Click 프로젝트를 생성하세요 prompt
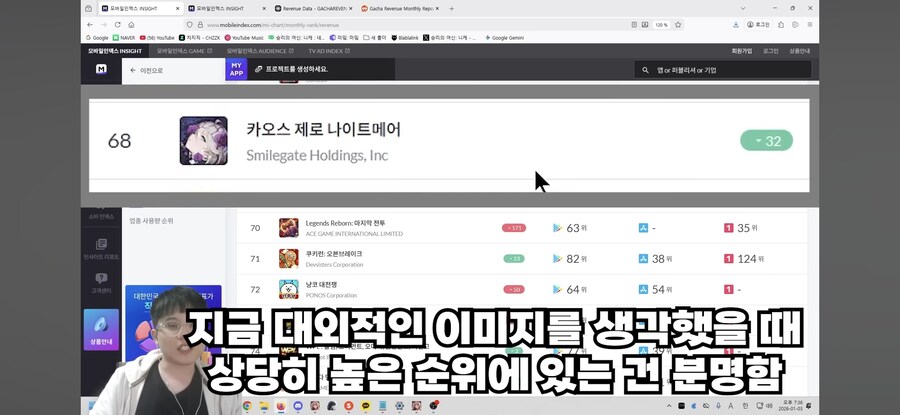This screenshot has width=900, height=415. pyautogui.click(x=291, y=69)
